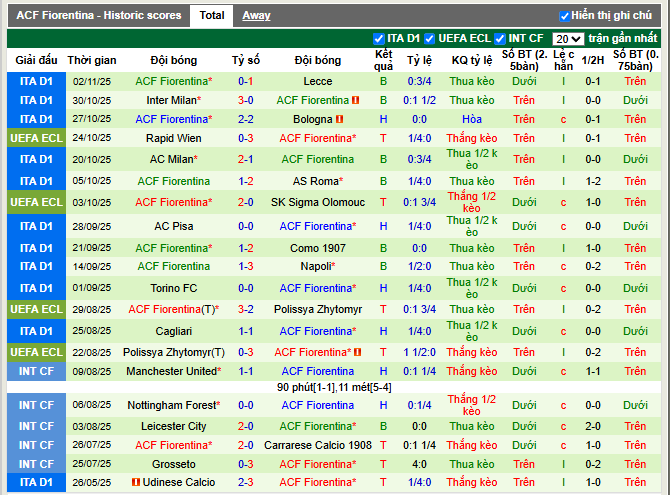The height and width of the screenshot is (495, 670).
Task: Open the 20 recent matches dropdown
Action: (568, 39)
